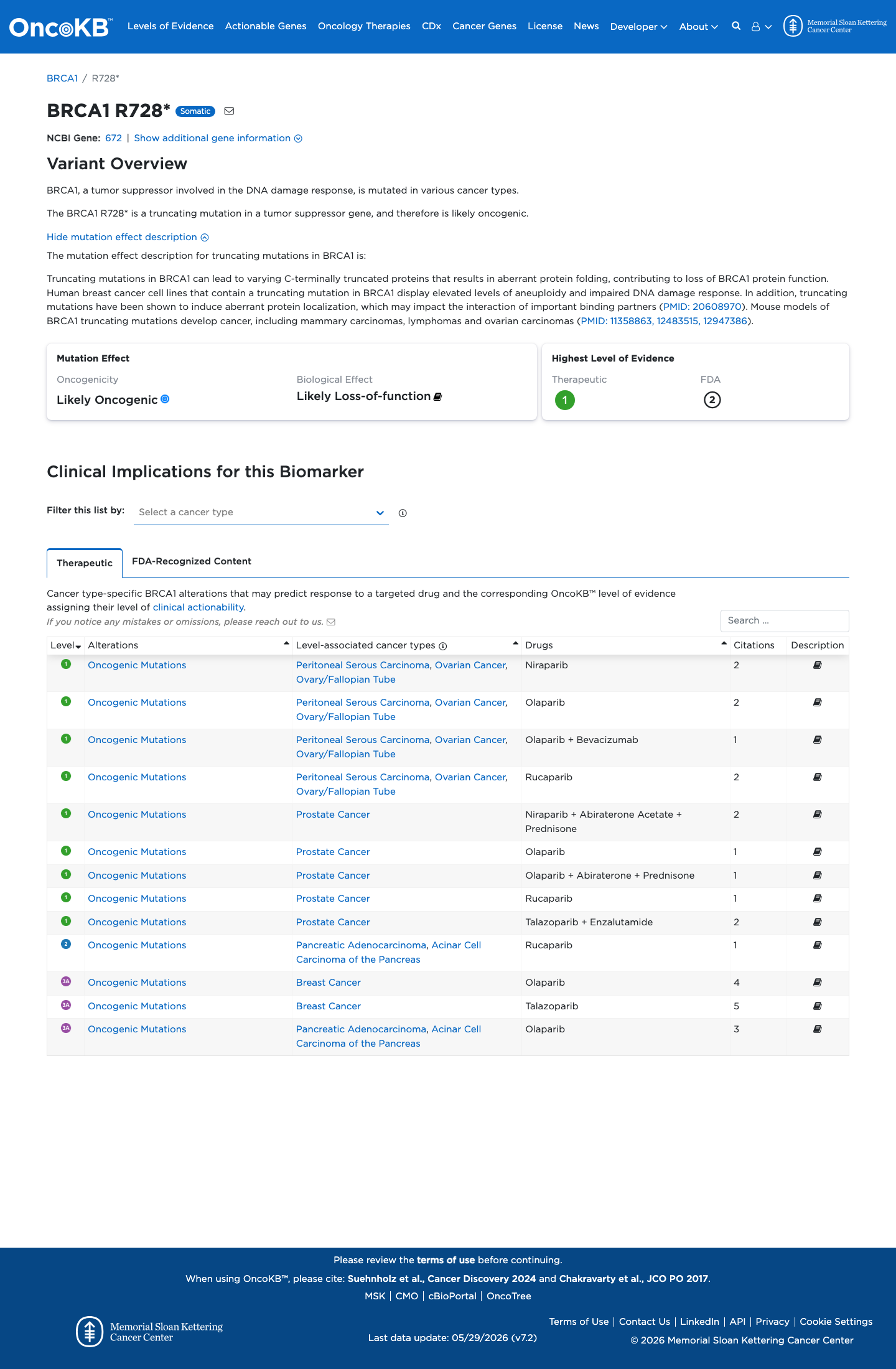Click the OncoKB logo
This screenshot has height=1369, width=896.
(x=61, y=27)
